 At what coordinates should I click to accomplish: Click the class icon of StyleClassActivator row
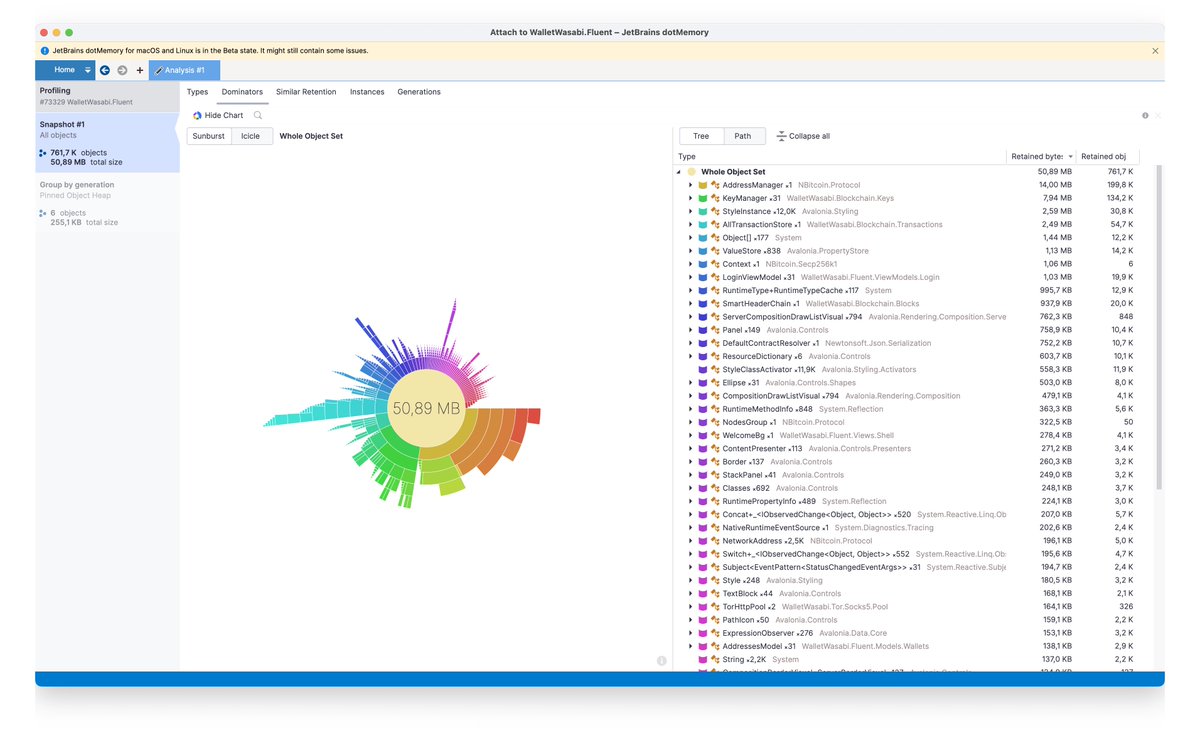(x=716, y=370)
